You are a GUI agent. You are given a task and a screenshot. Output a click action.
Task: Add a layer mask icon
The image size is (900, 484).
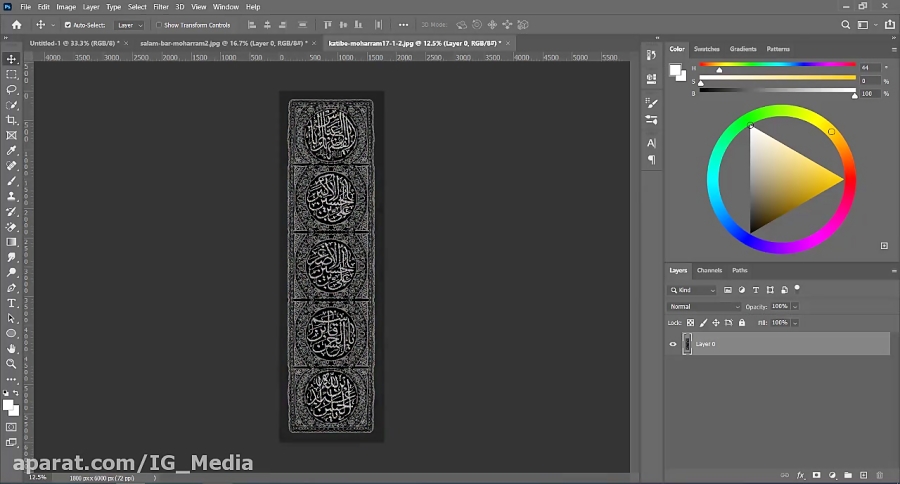coord(816,475)
